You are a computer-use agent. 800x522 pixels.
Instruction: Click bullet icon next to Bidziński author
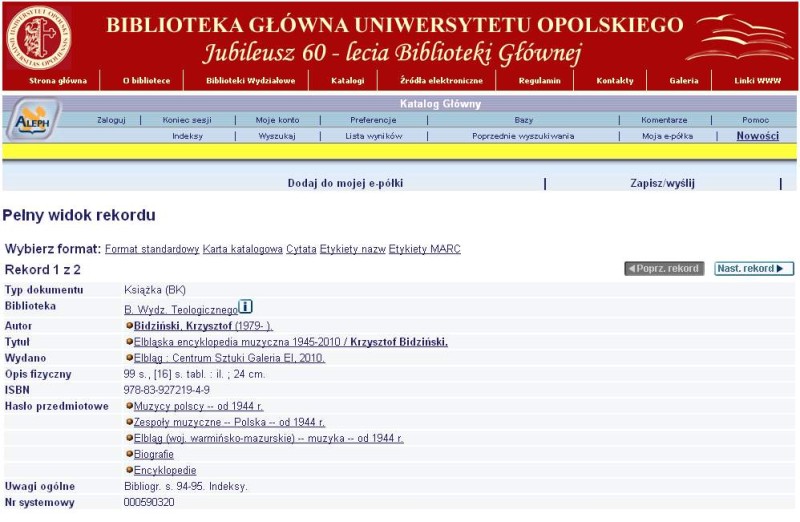tap(129, 325)
